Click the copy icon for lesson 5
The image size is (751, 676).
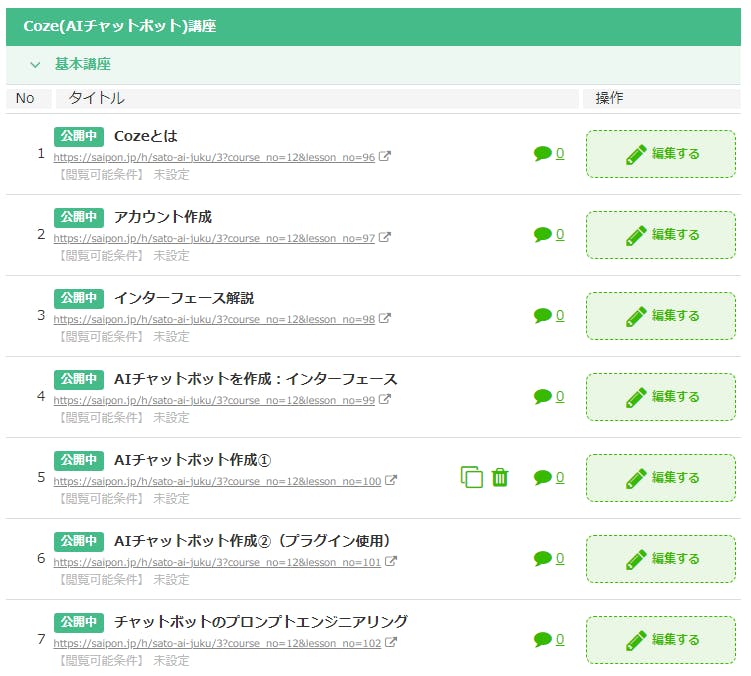pyautogui.click(x=471, y=477)
